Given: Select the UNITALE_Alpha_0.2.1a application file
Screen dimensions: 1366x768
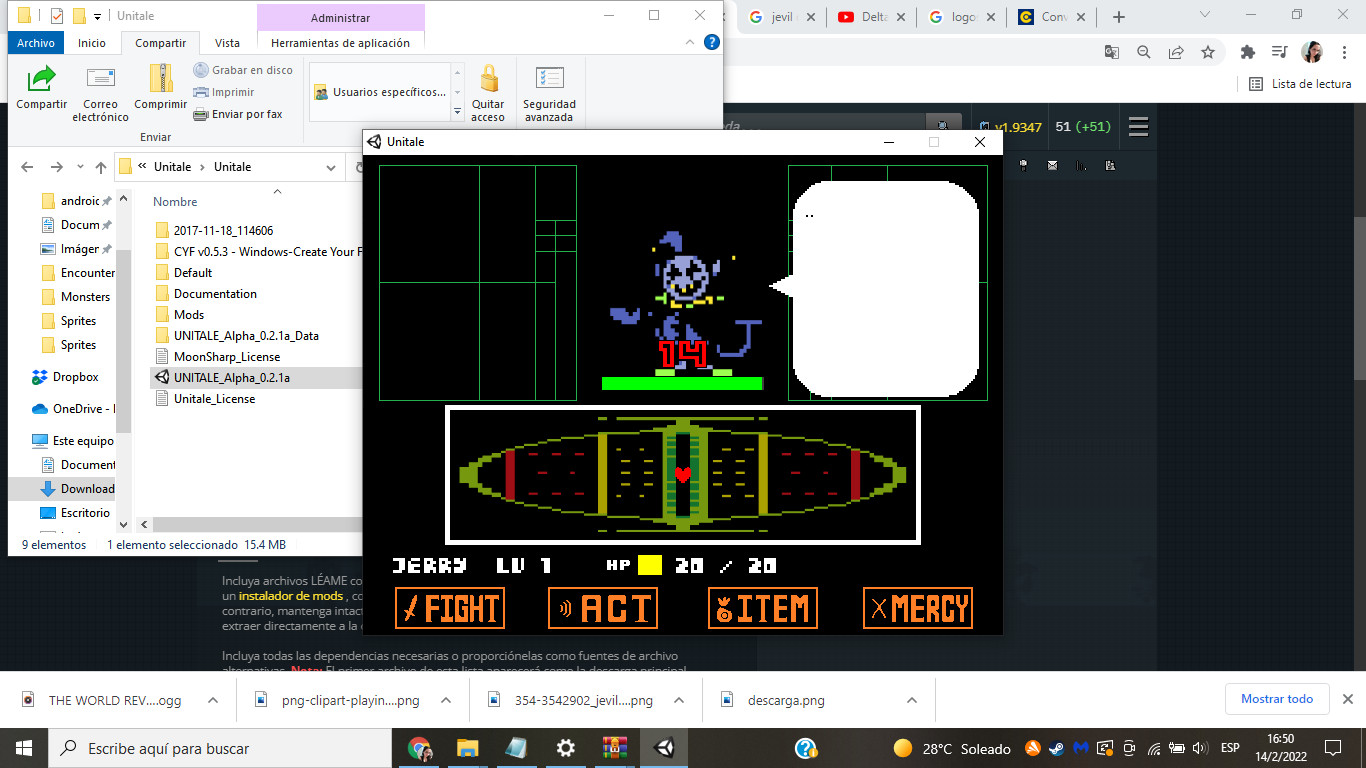Looking at the screenshot, I should click(x=231, y=378).
